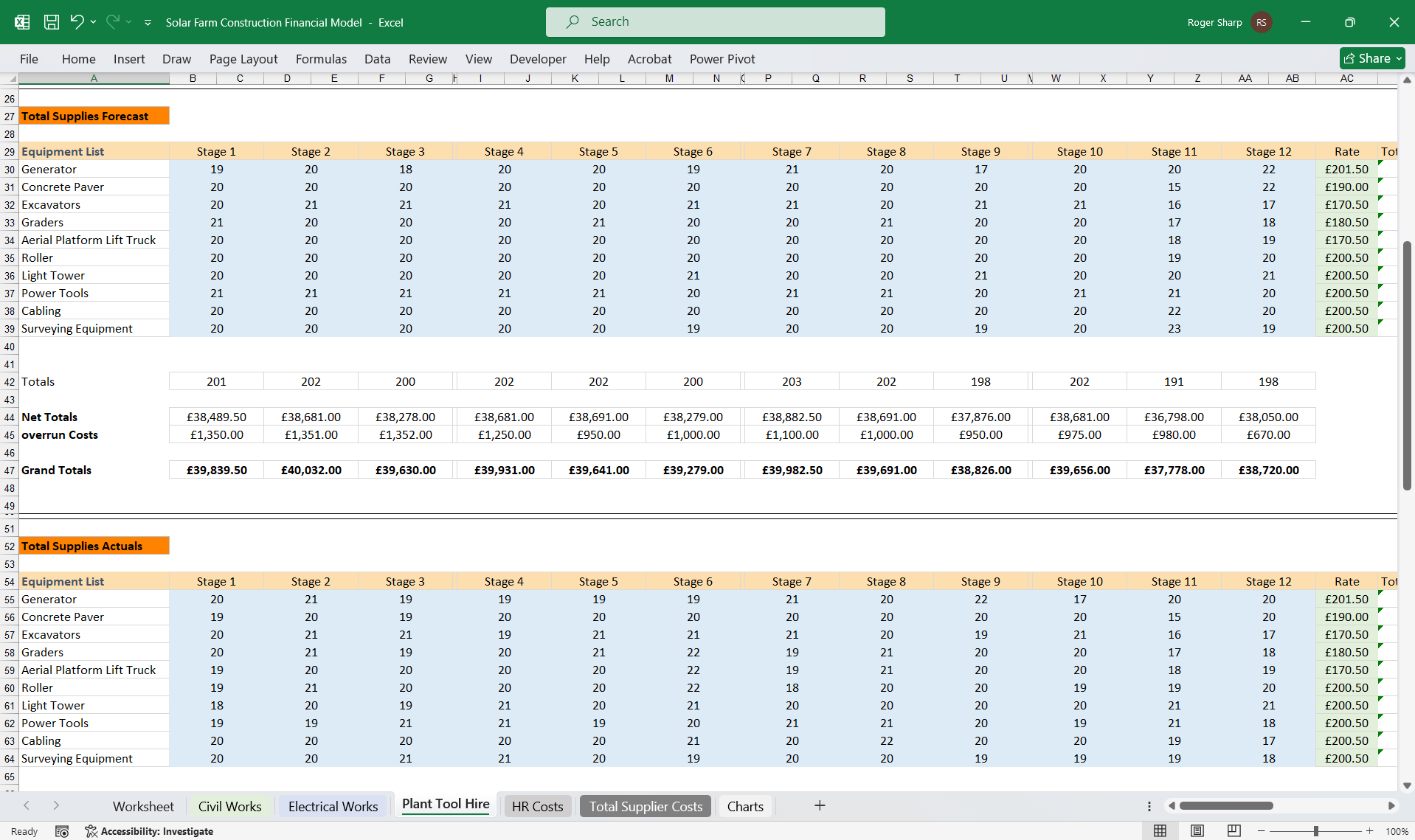
Task: Click the Share button
Action: (1372, 58)
